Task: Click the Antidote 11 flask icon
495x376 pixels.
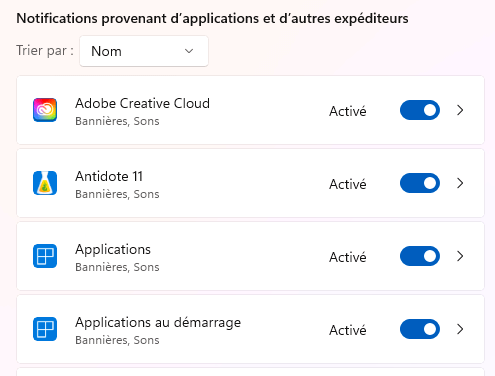Action: [x=45, y=183]
